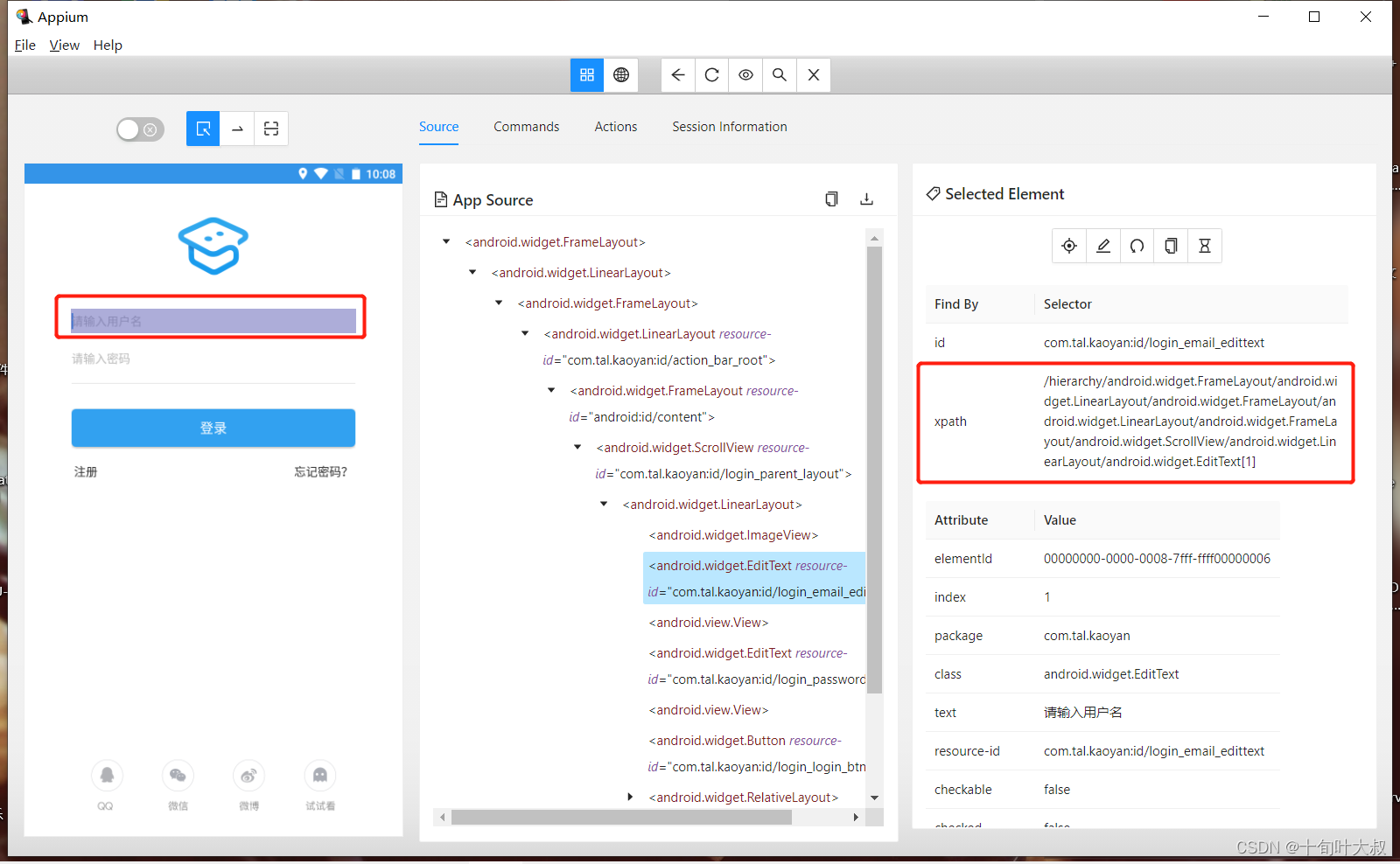This screenshot has height=864, width=1400.
Task: Select the second android.view.View tree node
Action: [708, 710]
